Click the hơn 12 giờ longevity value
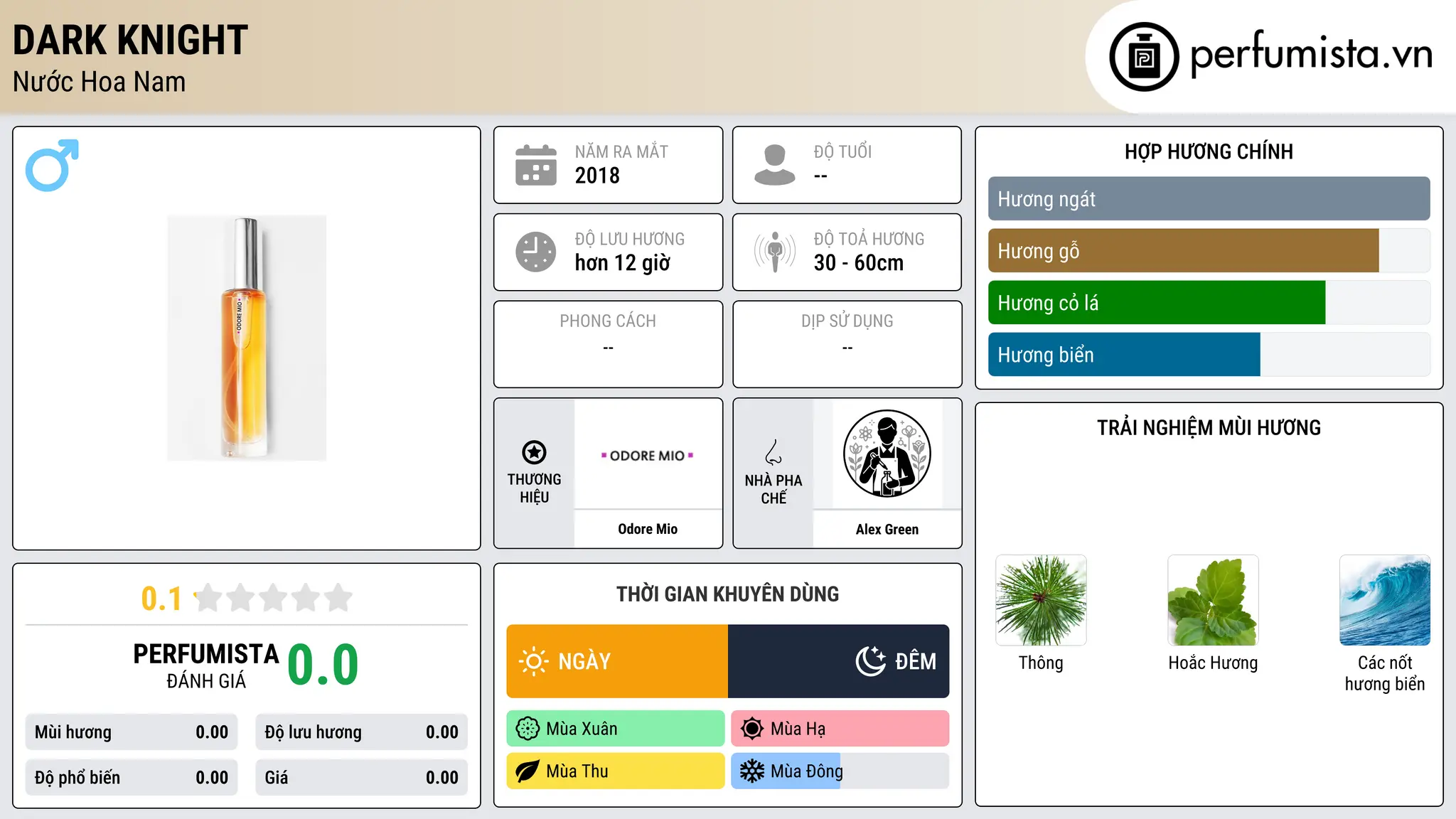This screenshot has width=1456, height=819. coord(622,263)
